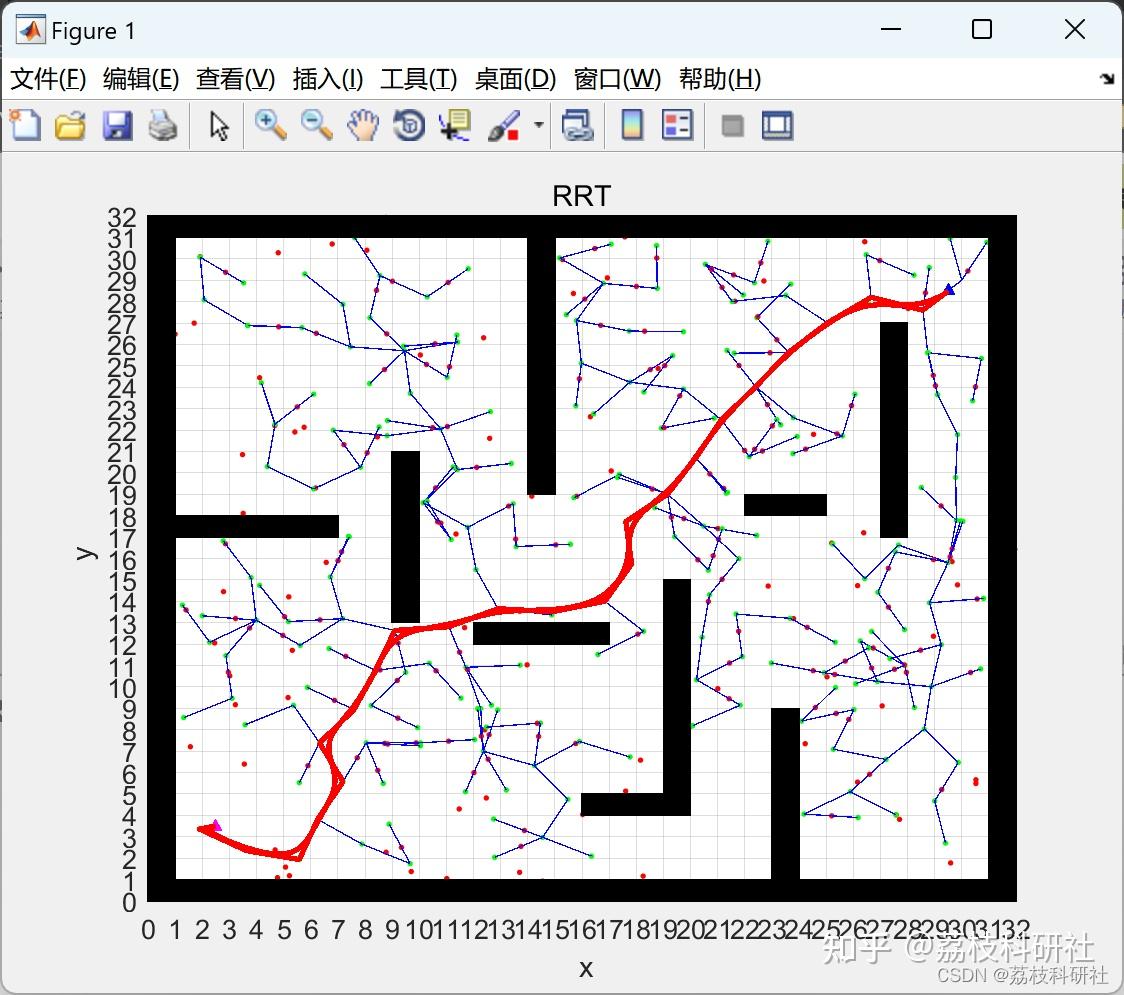
Task: Click the New Figure icon
Action: pyautogui.click(x=25, y=125)
